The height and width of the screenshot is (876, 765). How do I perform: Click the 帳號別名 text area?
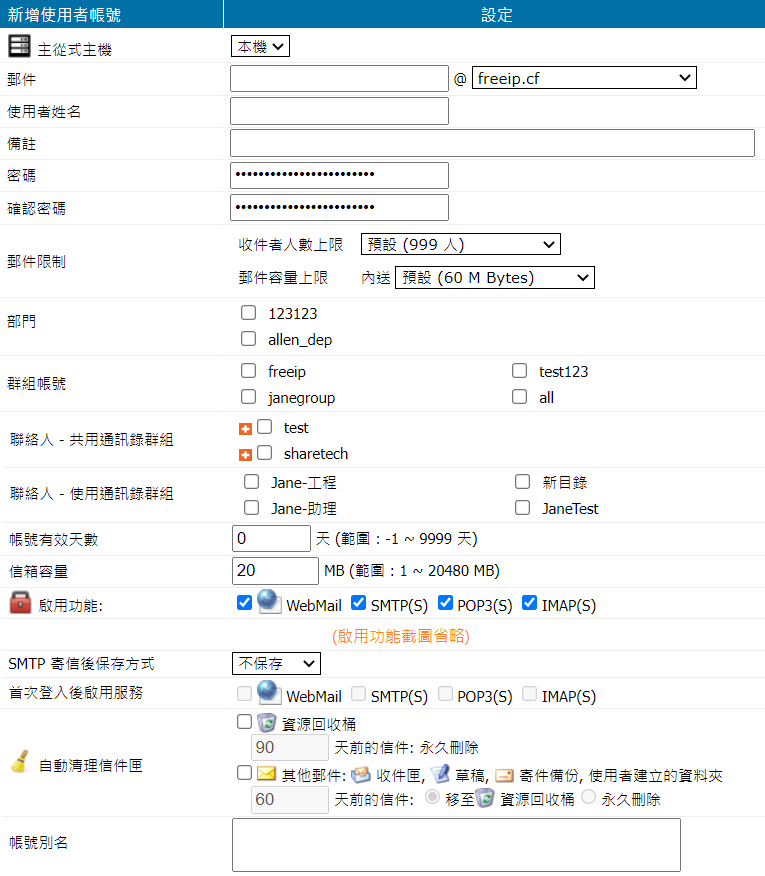(x=455, y=844)
